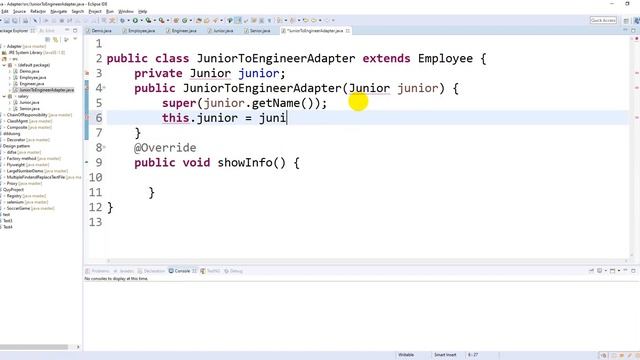Click the green Run toolbar icon

(x=135, y=20)
